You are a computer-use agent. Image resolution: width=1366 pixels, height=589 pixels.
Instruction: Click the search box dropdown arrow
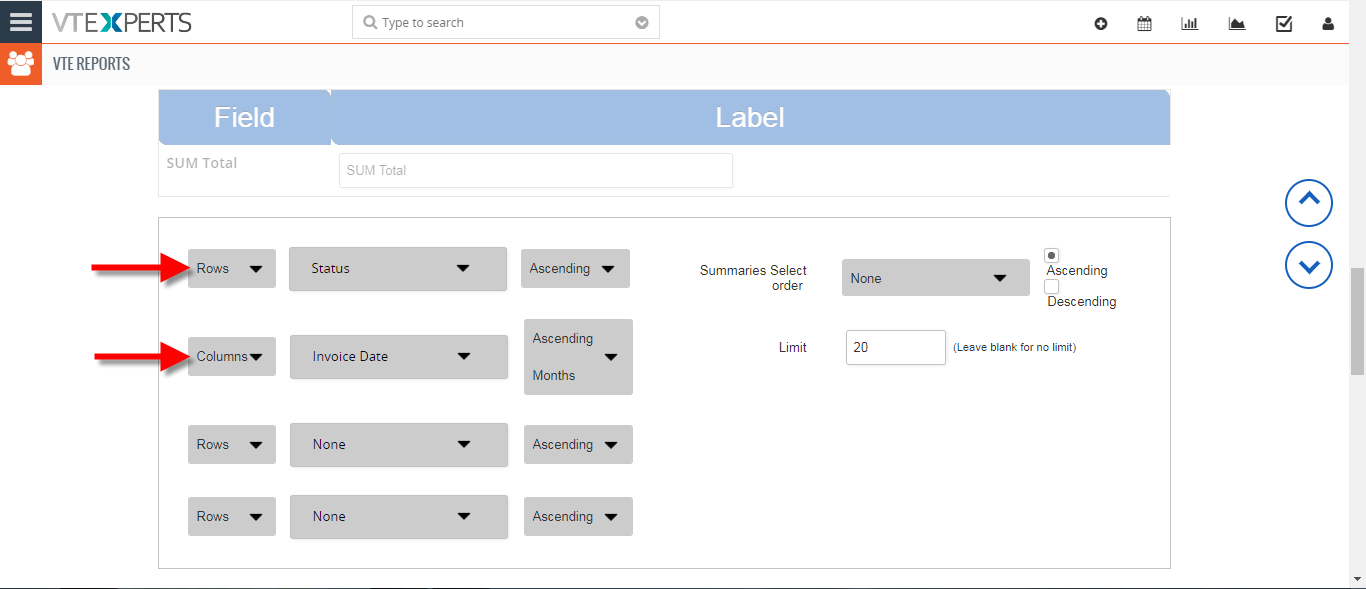click(642, 23)
